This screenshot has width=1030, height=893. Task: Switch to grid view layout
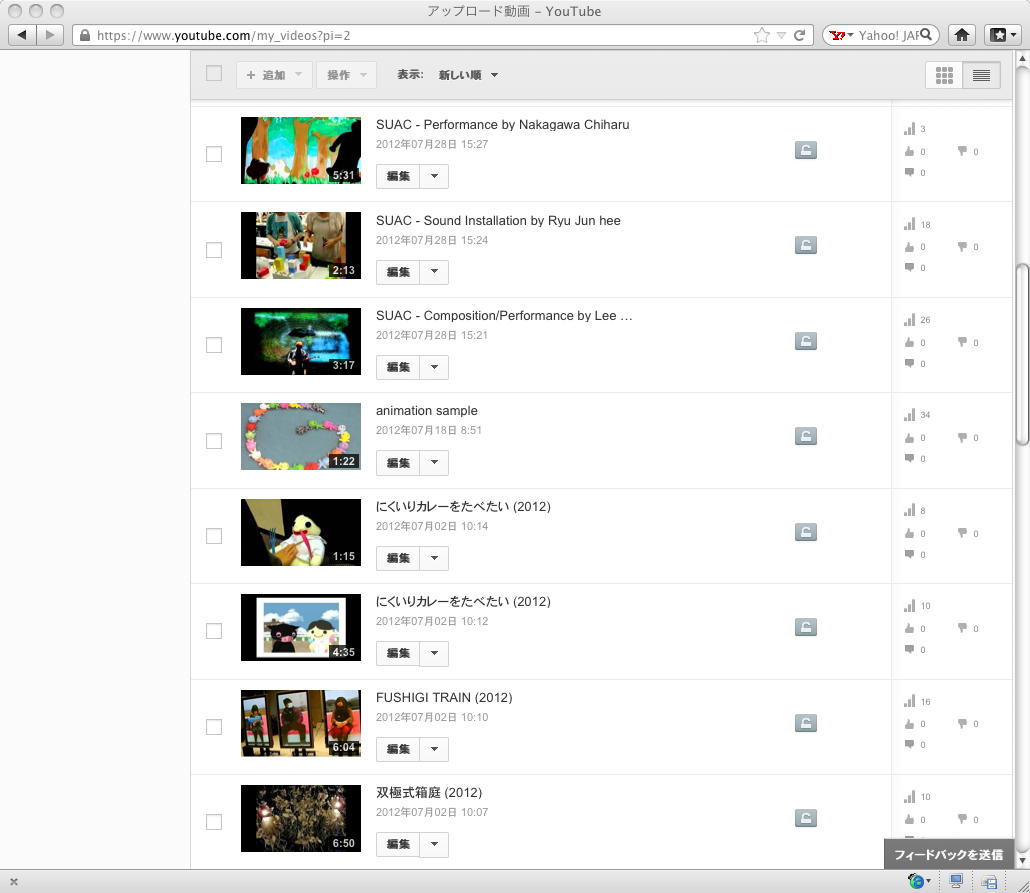(944, 76)
